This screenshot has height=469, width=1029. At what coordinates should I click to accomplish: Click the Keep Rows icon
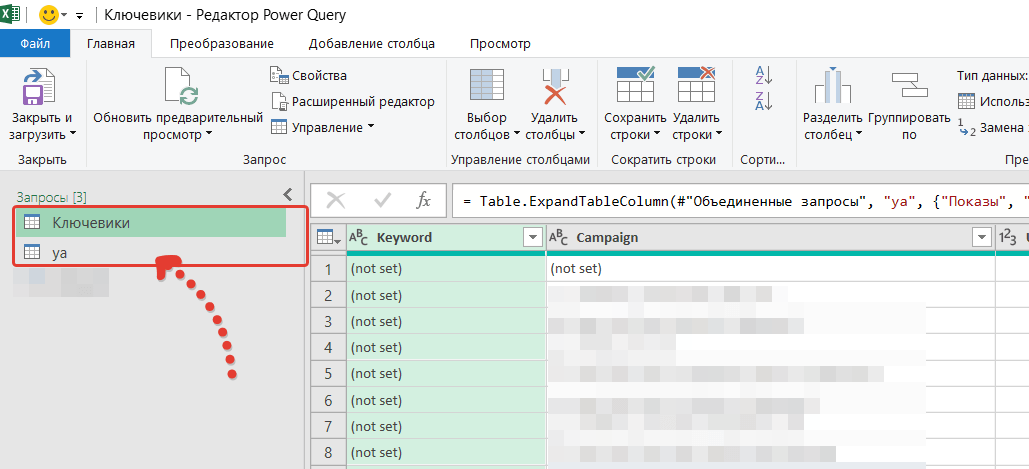(635, 87)
